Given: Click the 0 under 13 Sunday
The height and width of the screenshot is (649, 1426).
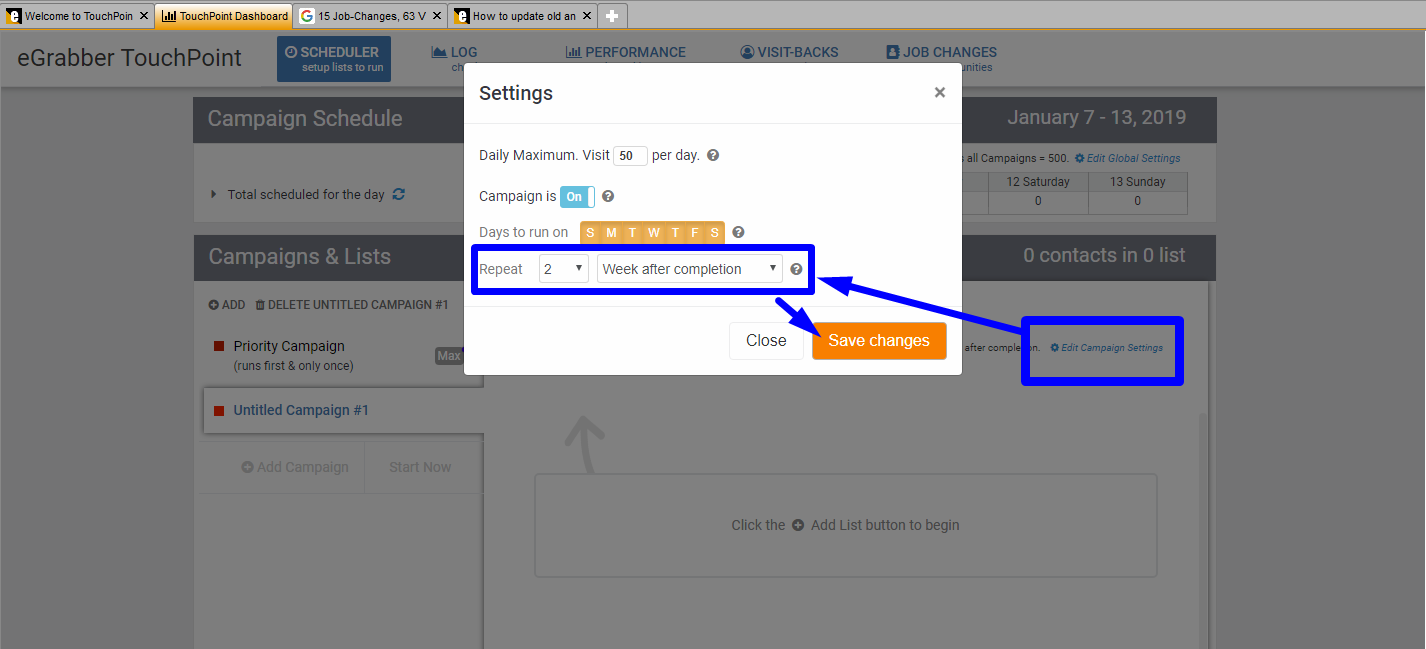Looking at the screenshot, I should point(1137,201).
